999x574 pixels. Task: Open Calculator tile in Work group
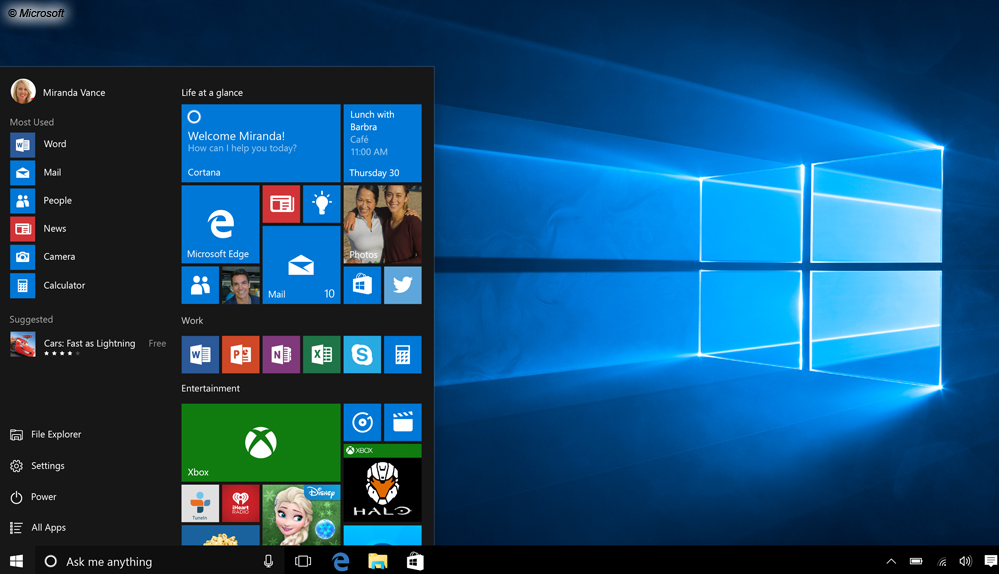point(403,354)
